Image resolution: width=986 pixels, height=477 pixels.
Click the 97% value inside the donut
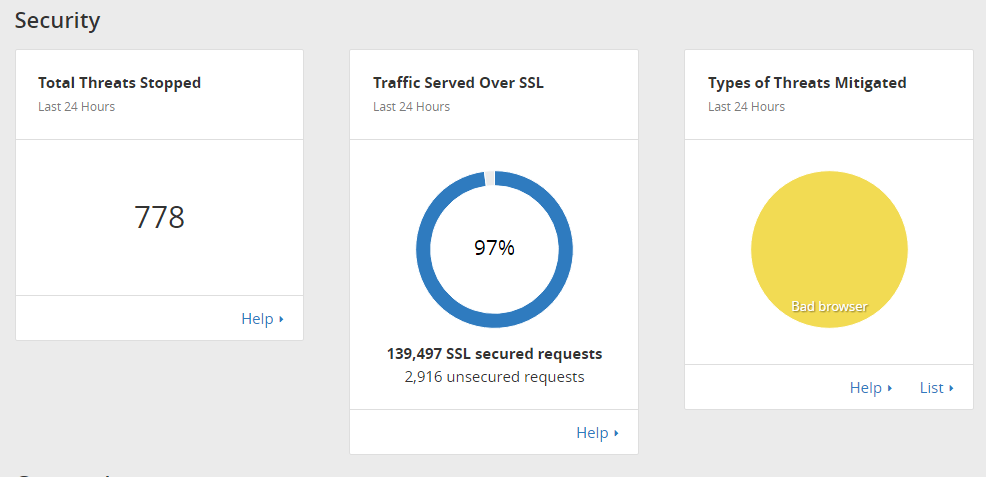point(494,248)
